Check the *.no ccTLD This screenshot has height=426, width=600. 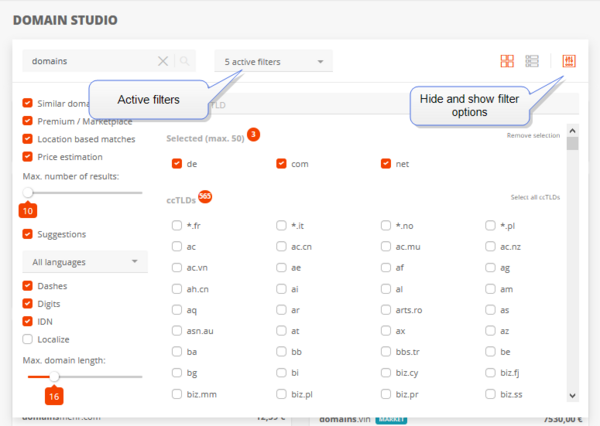coord(386,225)
